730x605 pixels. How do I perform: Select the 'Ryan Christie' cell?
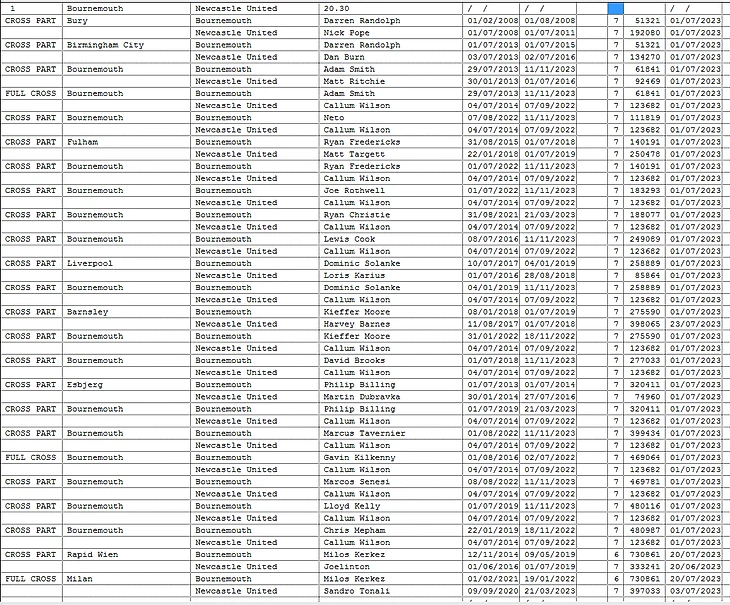click(x=391, y=215)
